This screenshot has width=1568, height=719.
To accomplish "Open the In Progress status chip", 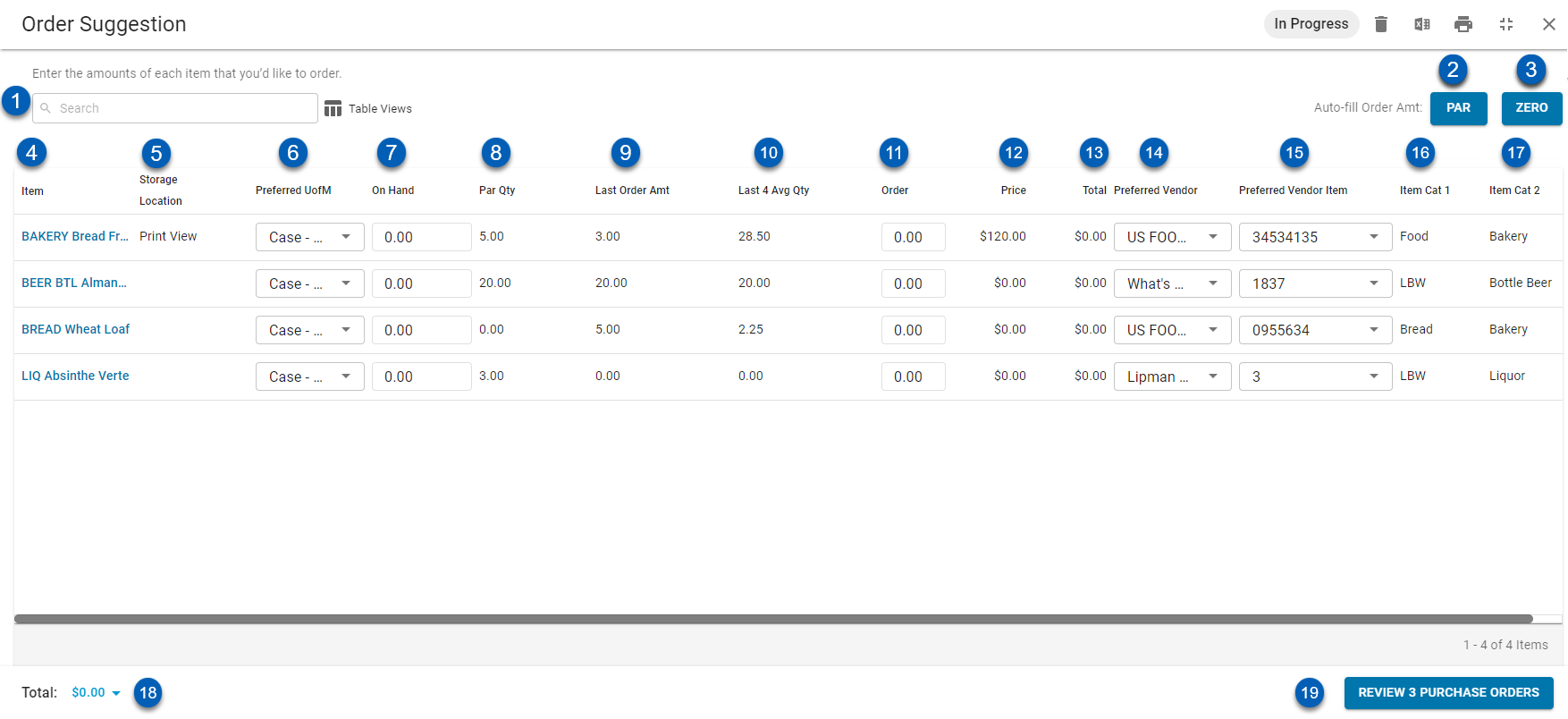I will tap(1311, 24).
